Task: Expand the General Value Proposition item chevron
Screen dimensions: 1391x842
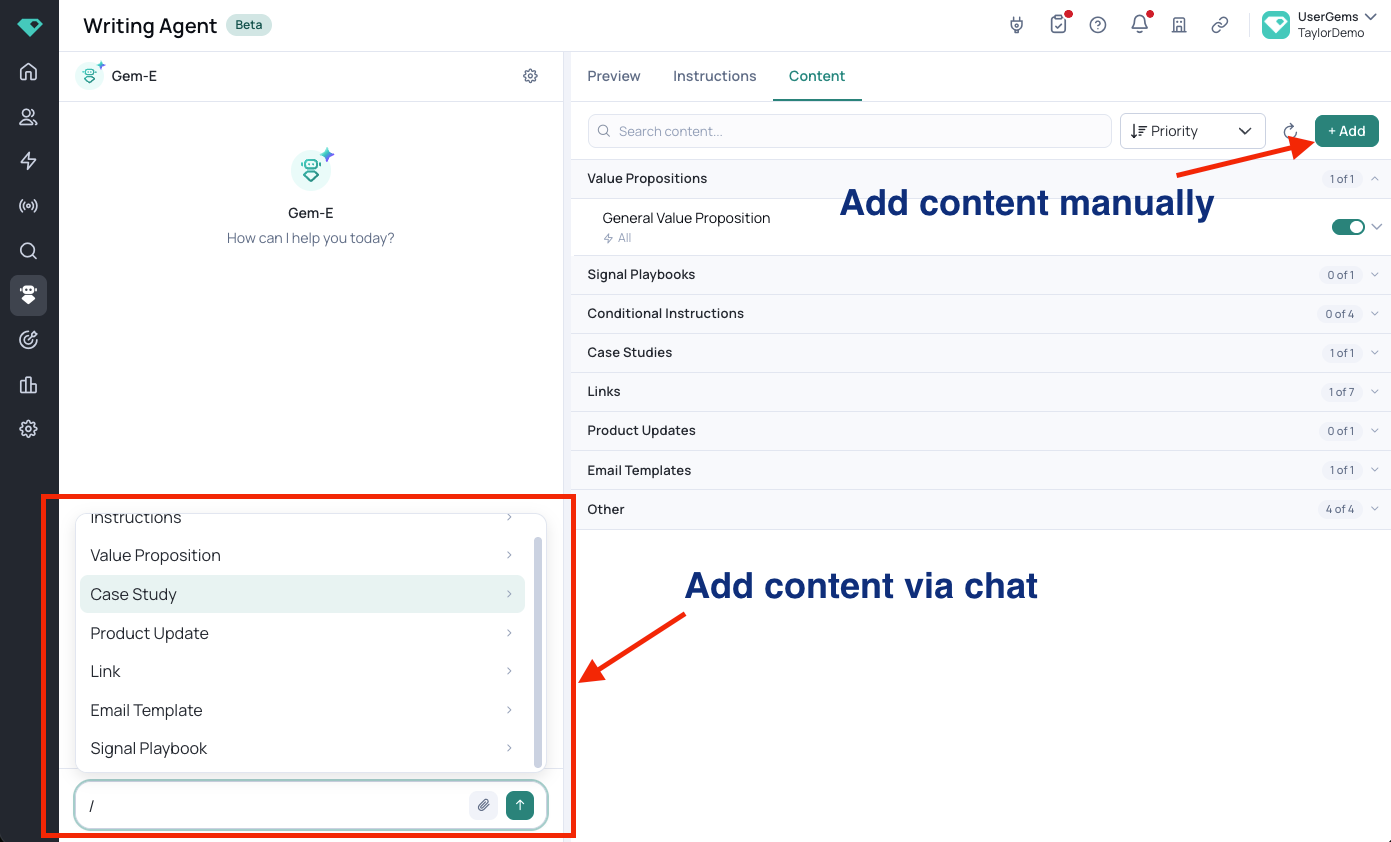Action: pyautogui.click(x=1377, y=227)
